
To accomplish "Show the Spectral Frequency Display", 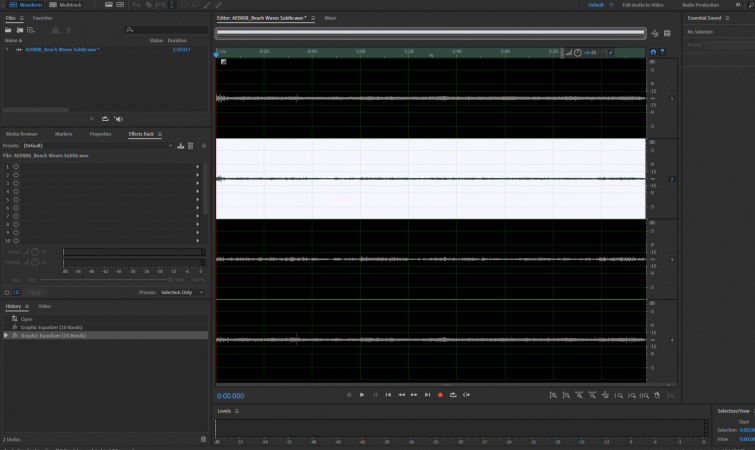I will click(109, 5).
